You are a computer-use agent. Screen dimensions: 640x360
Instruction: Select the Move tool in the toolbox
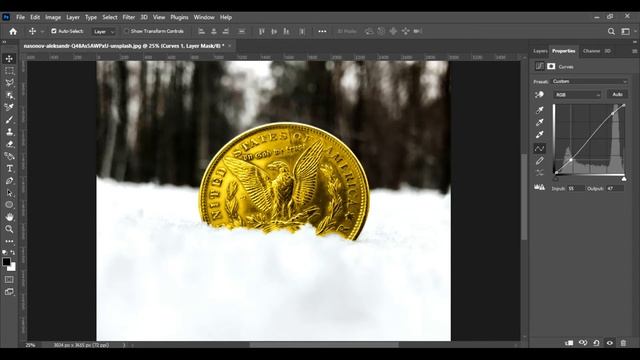click(x=9, y=59)
